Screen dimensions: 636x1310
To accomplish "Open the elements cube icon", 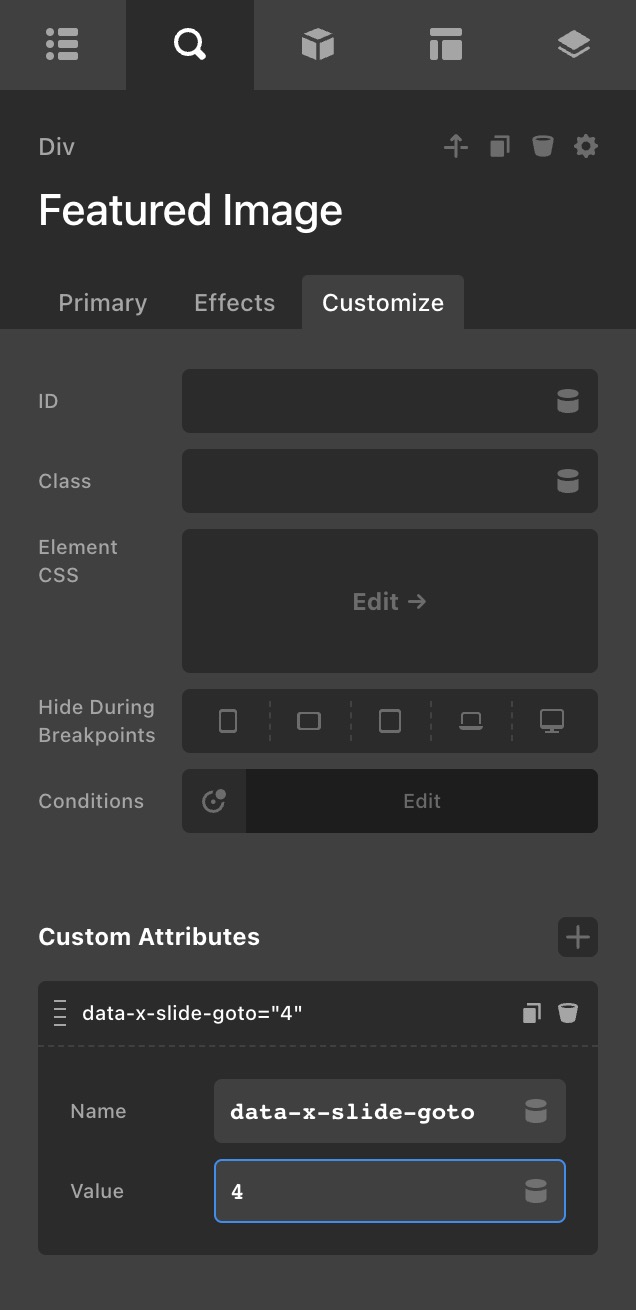I will tap(317, 44).
